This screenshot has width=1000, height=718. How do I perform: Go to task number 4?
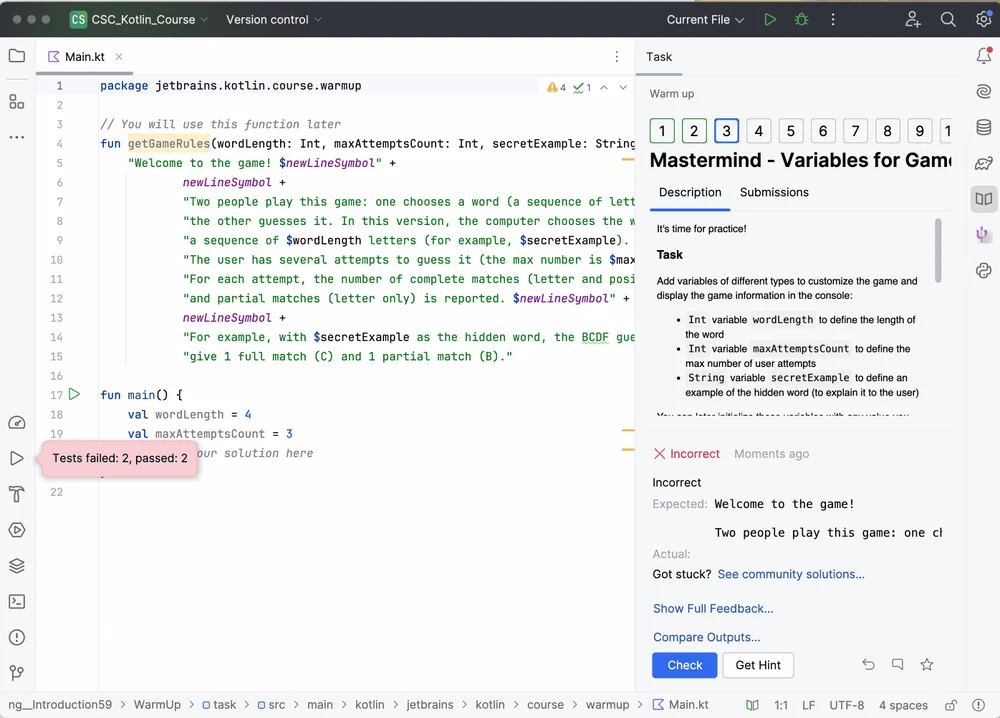pos(758,131)
